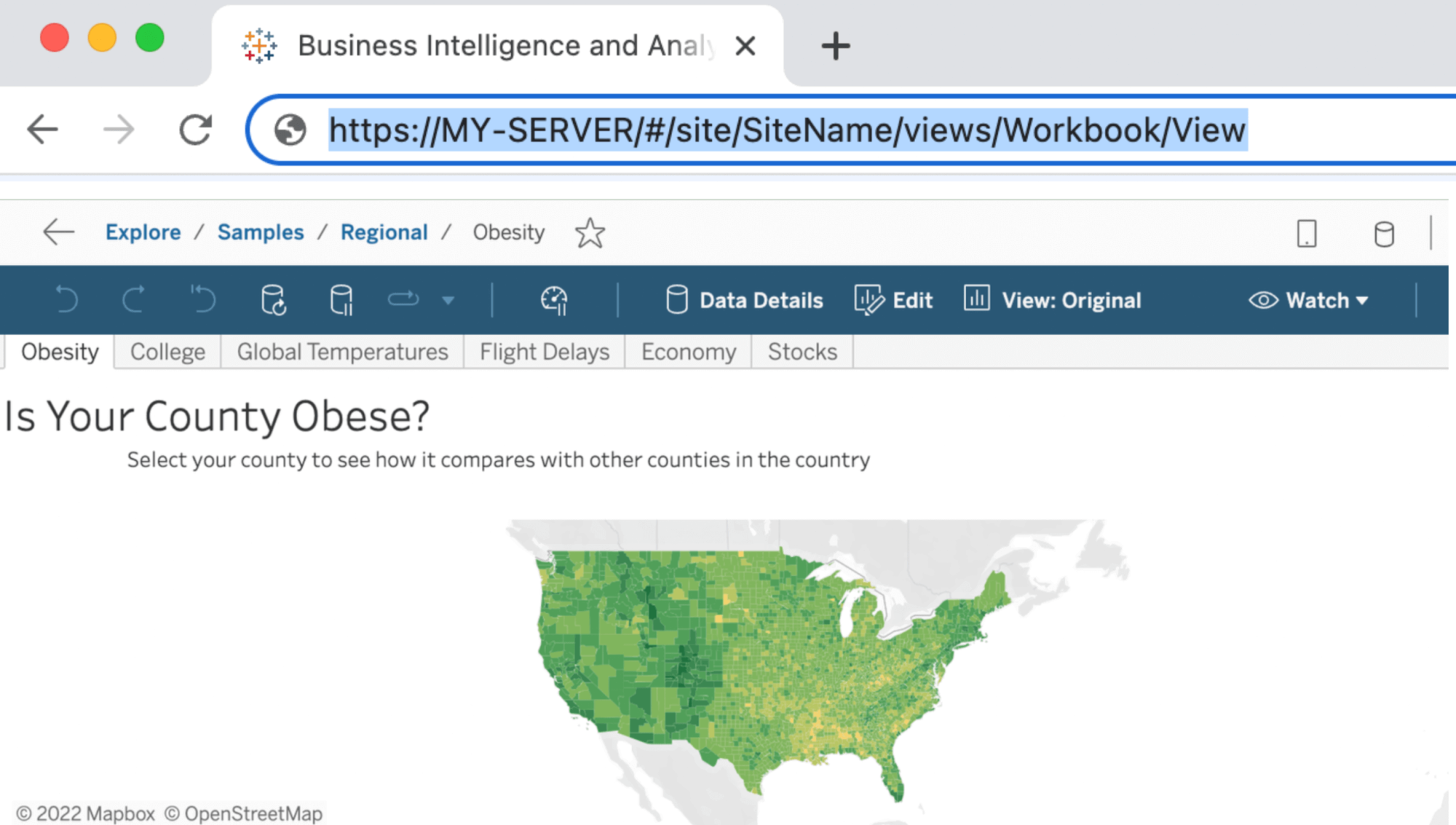Image resolution: width=1456 pixels, height=825 pixels.
Task: Open the Data Details pane
Action: point(744,299)
